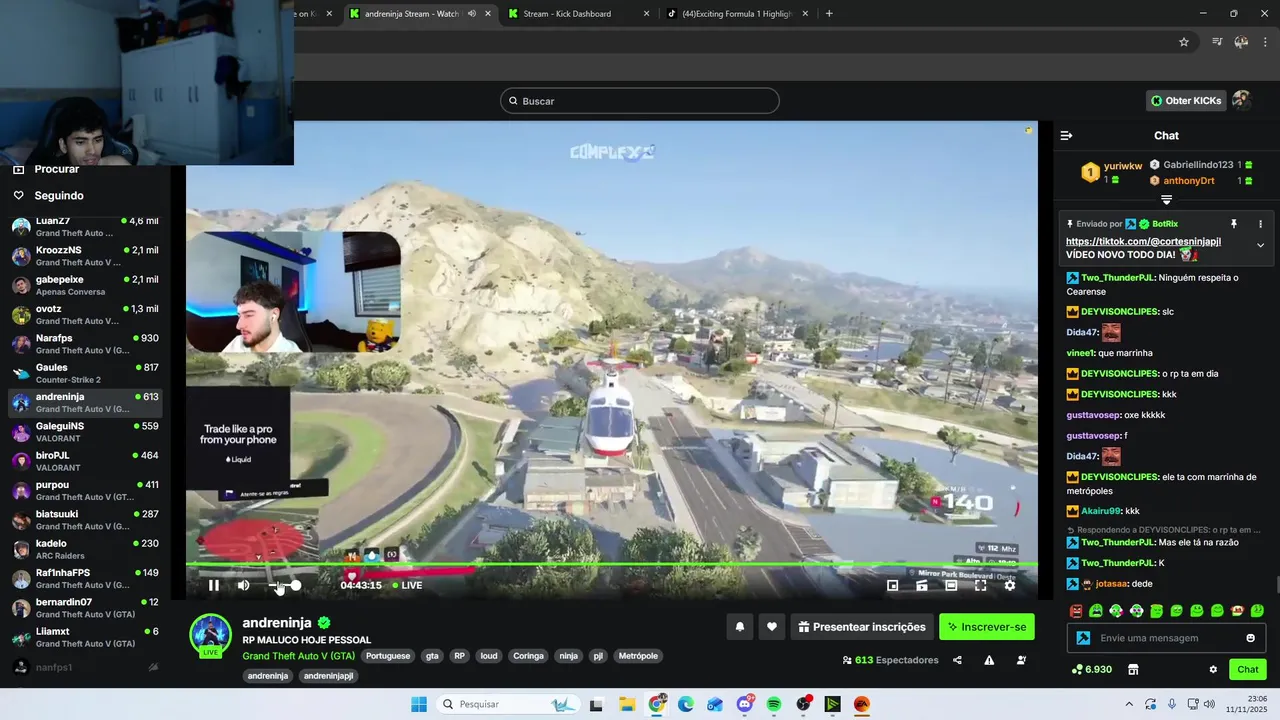Switch to Stream - Kick Dashboard tab
Image resolution: width=1280 pixels, height=720 pixels.
(578, 14)
